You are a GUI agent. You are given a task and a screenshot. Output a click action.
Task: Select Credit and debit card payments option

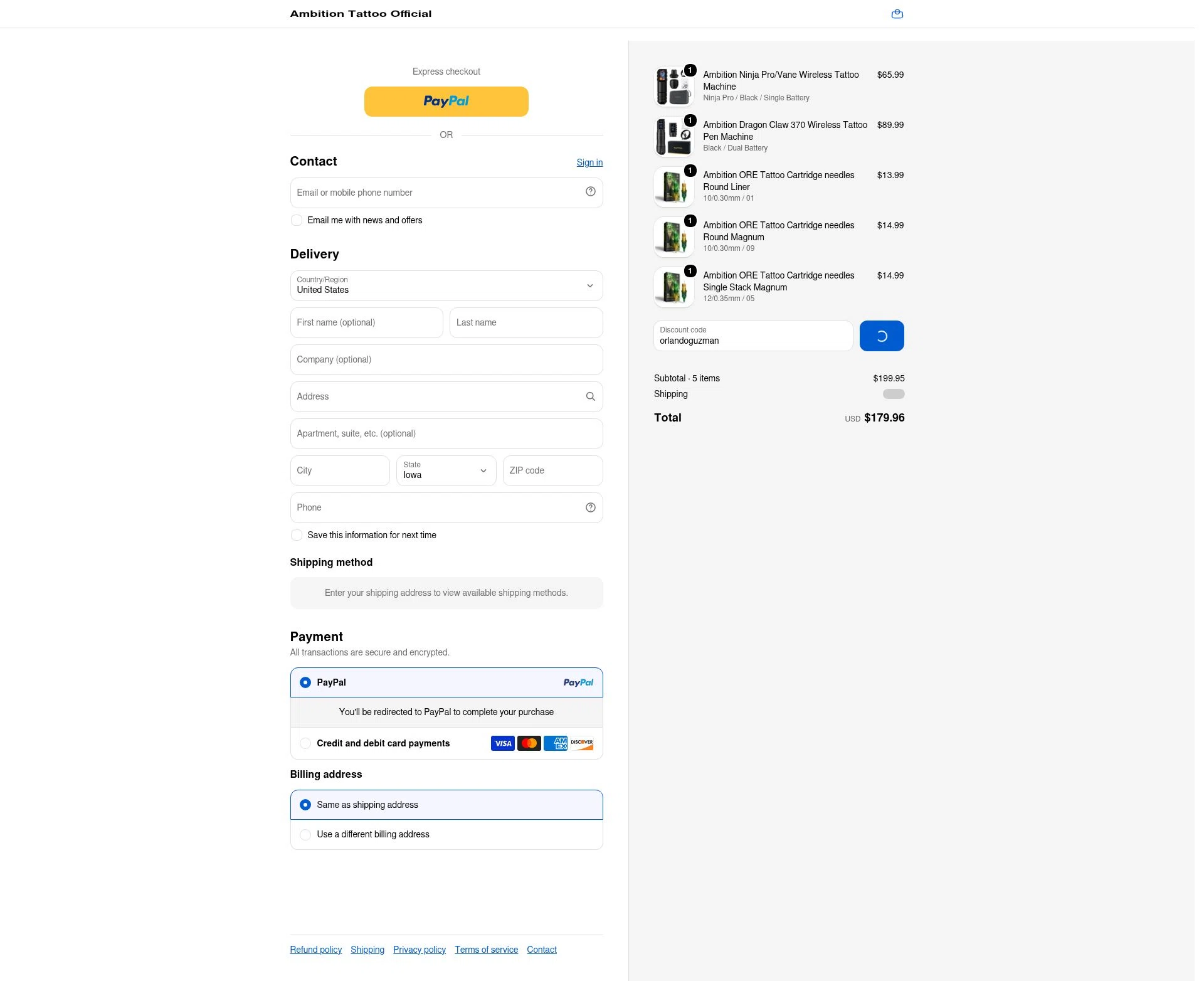pyautogui.click(x=305, y=743)
